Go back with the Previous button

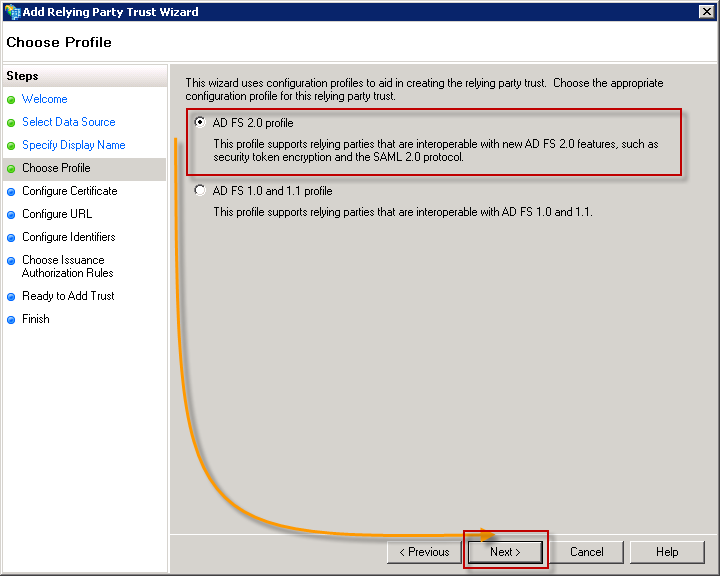424,552
